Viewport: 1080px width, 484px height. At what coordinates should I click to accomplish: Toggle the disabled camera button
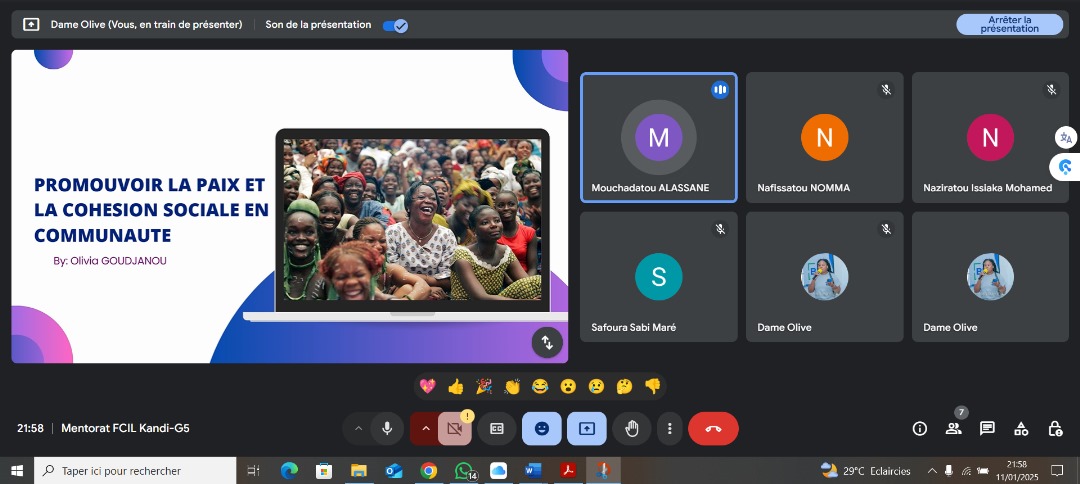click(454, 429)
